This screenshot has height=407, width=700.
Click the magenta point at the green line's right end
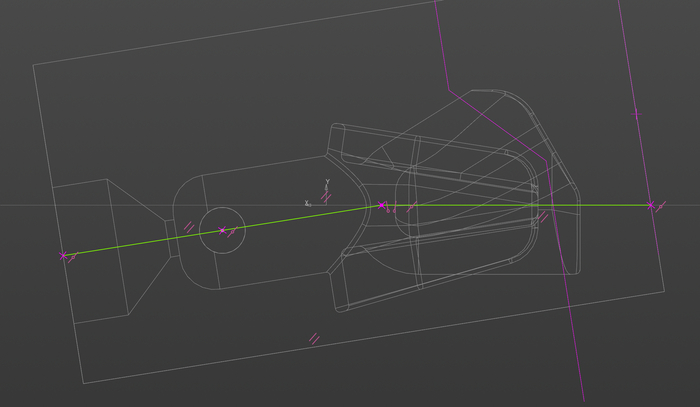(x=650, y=206)
